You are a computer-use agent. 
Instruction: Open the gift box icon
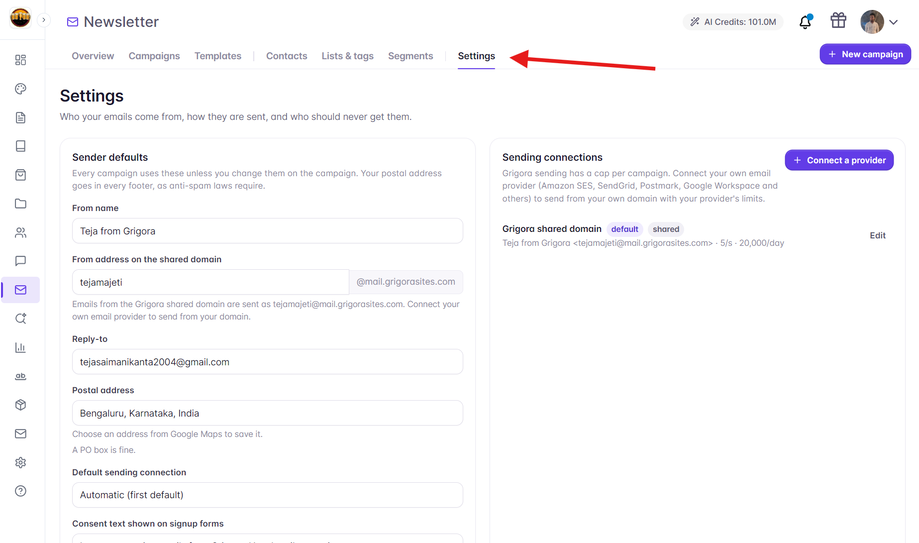pyautogui.click(x=838, y=21)
